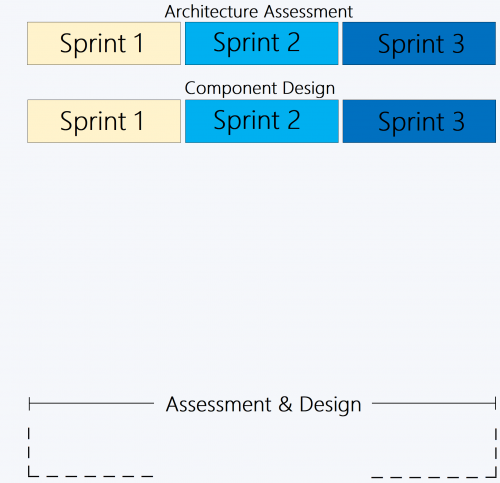Select Sprint 2 box under Architecture Assessment
Viewport: 500px width, 483px height.
tap(262, 43)
